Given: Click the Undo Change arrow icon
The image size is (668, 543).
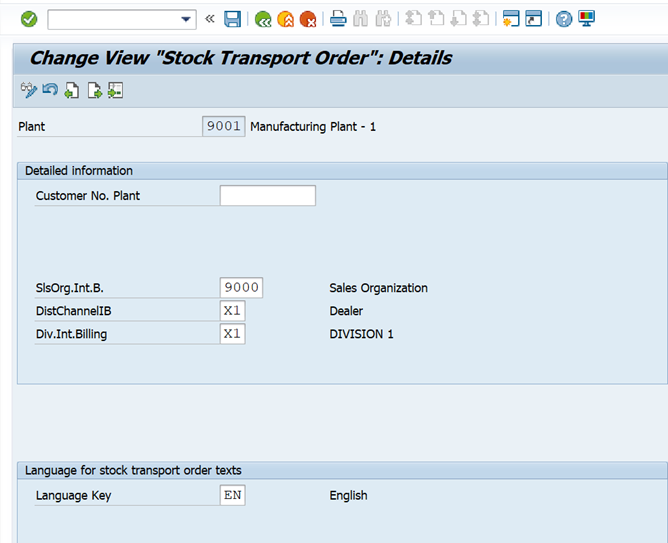Looking at the screenshot, I should 50,90.
